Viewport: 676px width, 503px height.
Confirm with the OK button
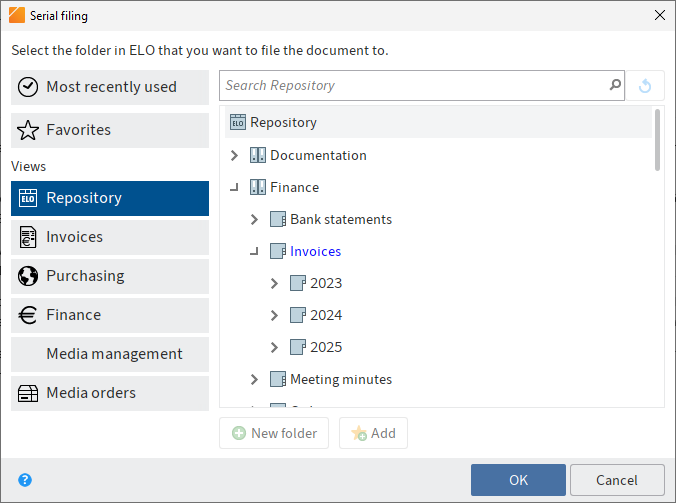pyautogui.click(x=518, y=480)
